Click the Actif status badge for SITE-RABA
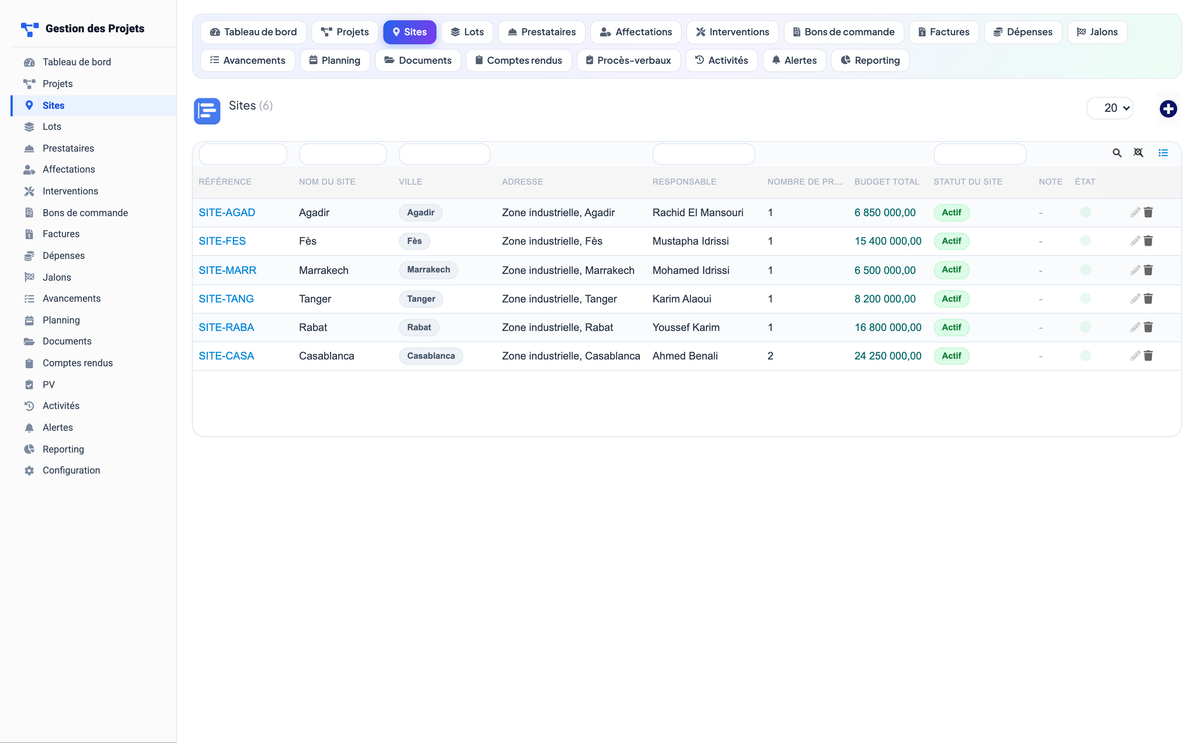1200x743 pixels. pos(951,327)
